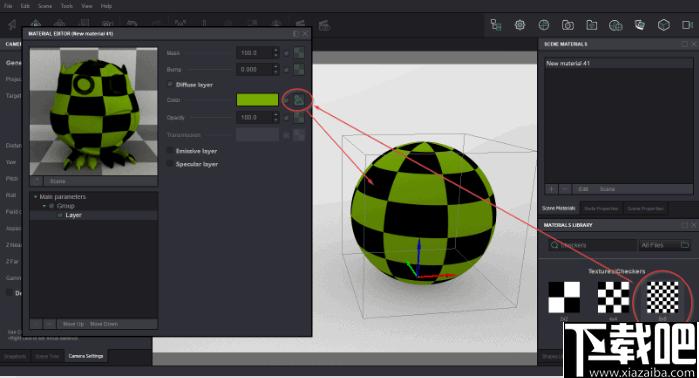
Task: Click the scene hierarchy tree toolbar icon
Action: (x=496, y=25)
